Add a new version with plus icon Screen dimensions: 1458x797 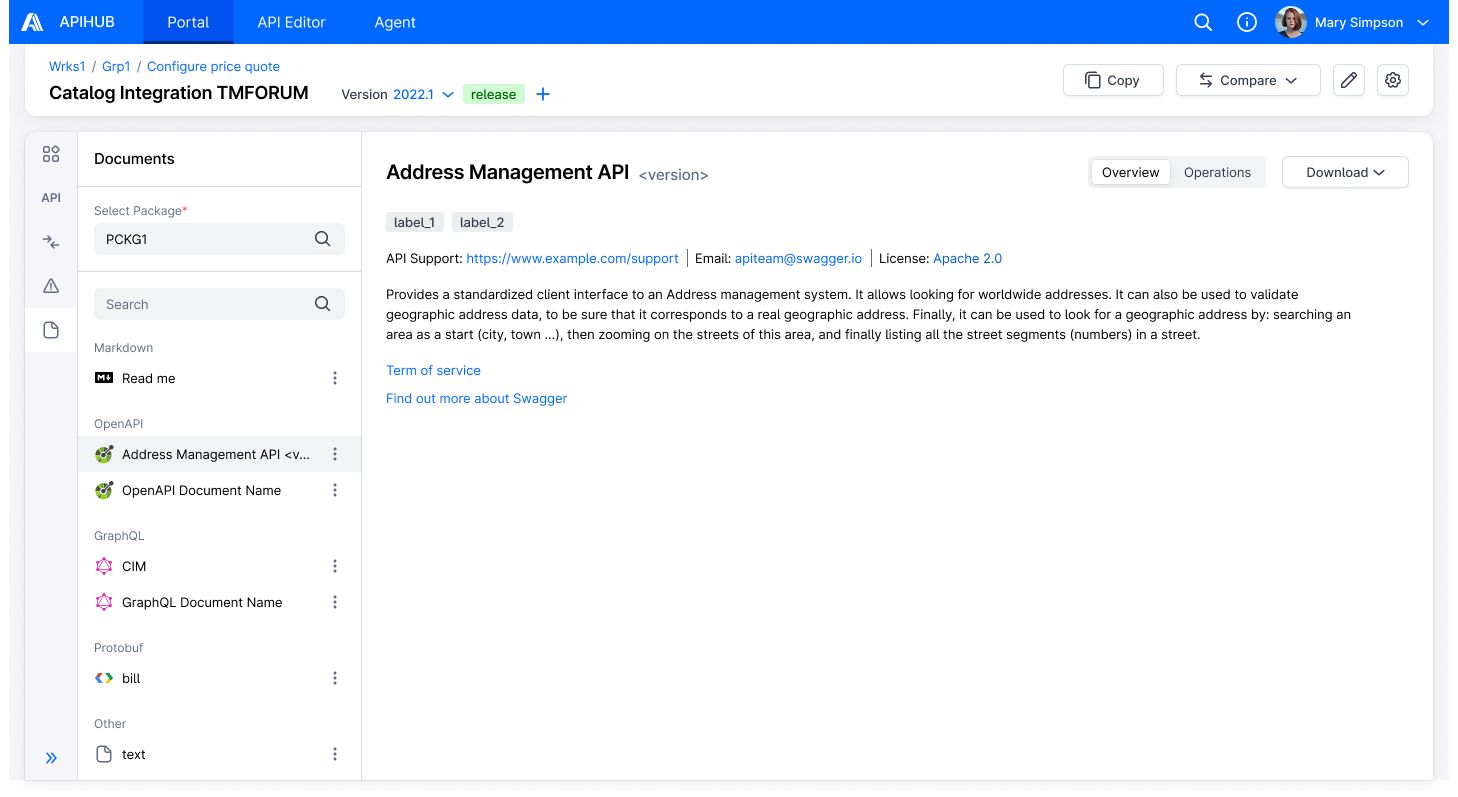[x=543, y=94]
